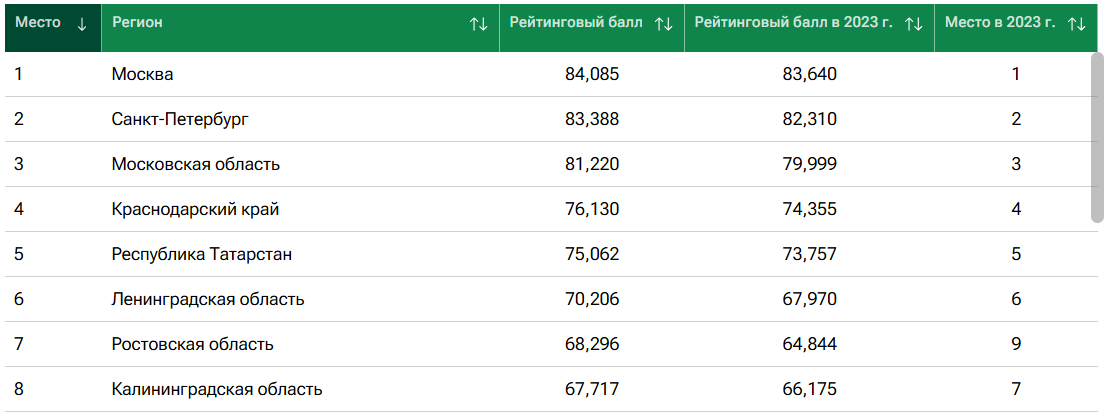1108x417 pixels.
Task: Select the Калининградская область region cell
Action: pos(217,389)
